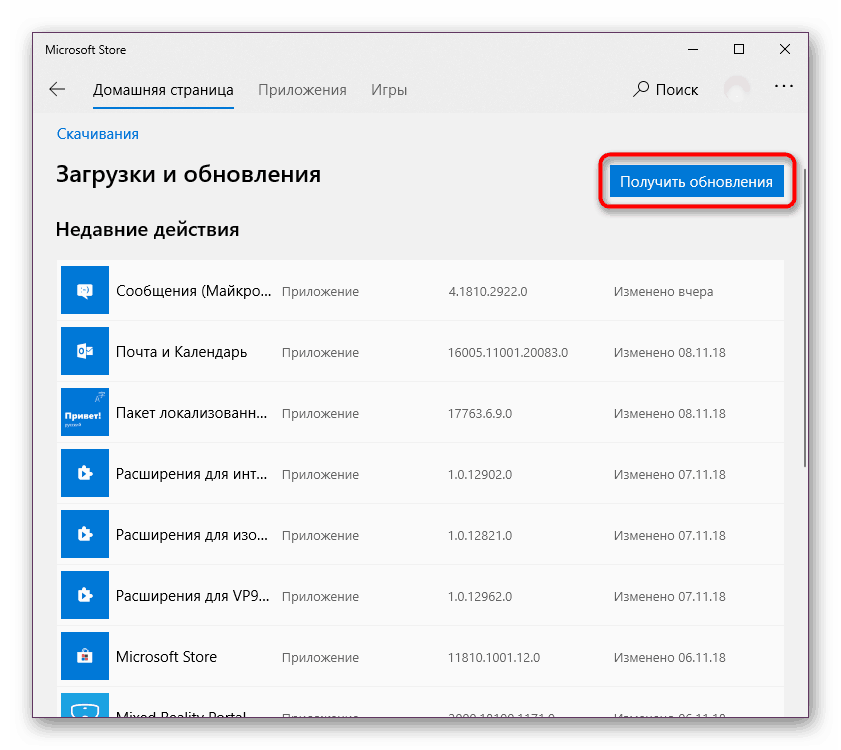Maximize the Microsoft Store window
The image size is (841, 750).
click(739, 49)
